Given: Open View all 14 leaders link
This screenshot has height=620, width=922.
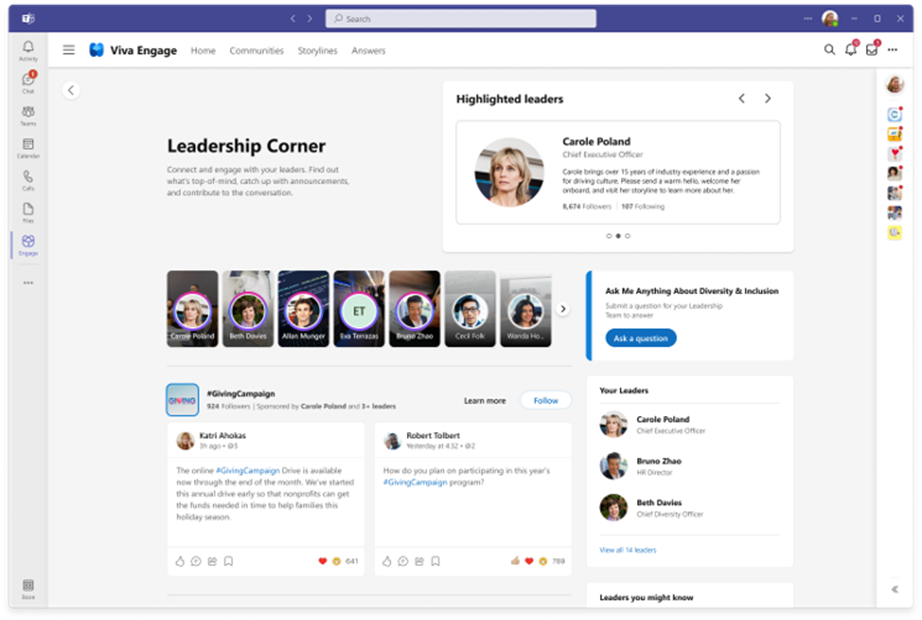Looking at the screenshot, I should [627, 550].
